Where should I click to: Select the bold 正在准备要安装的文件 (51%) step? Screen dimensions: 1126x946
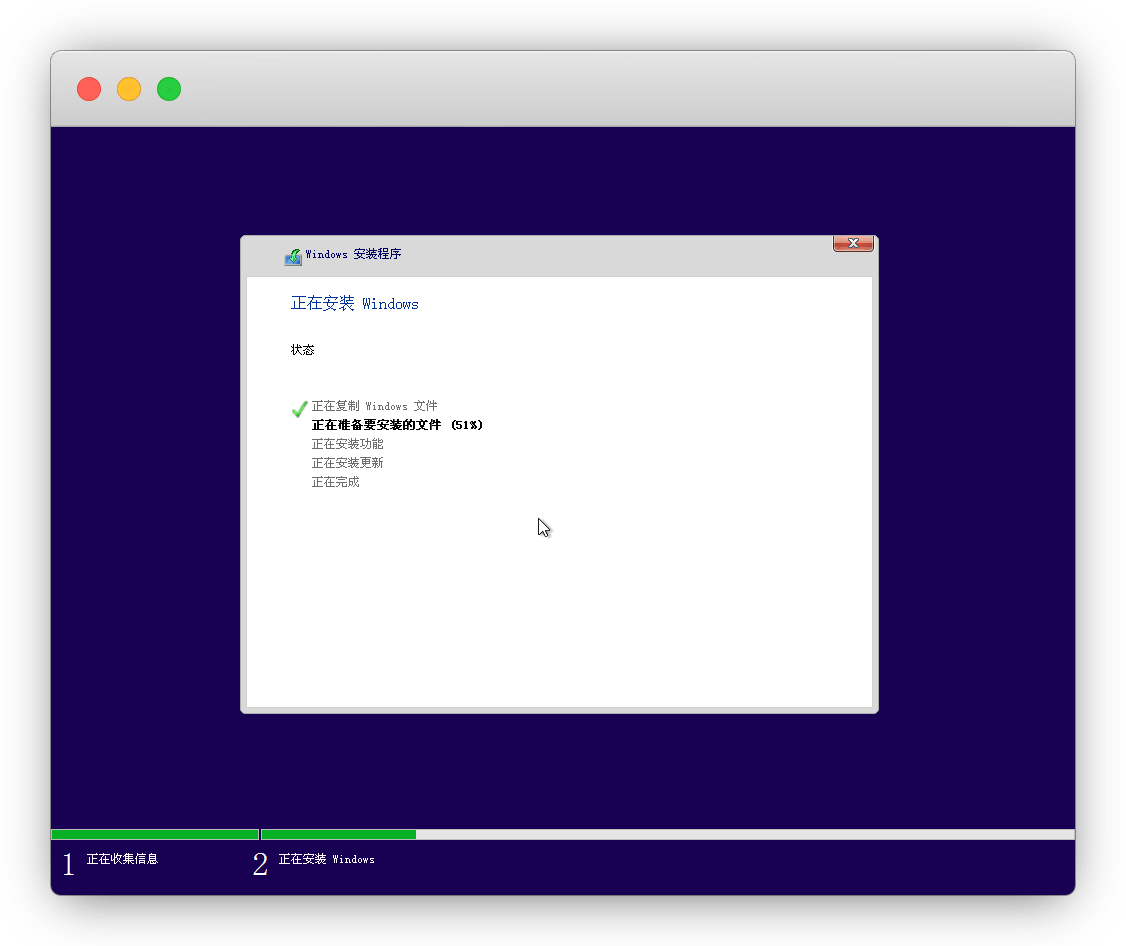click(x=397, y=425)
